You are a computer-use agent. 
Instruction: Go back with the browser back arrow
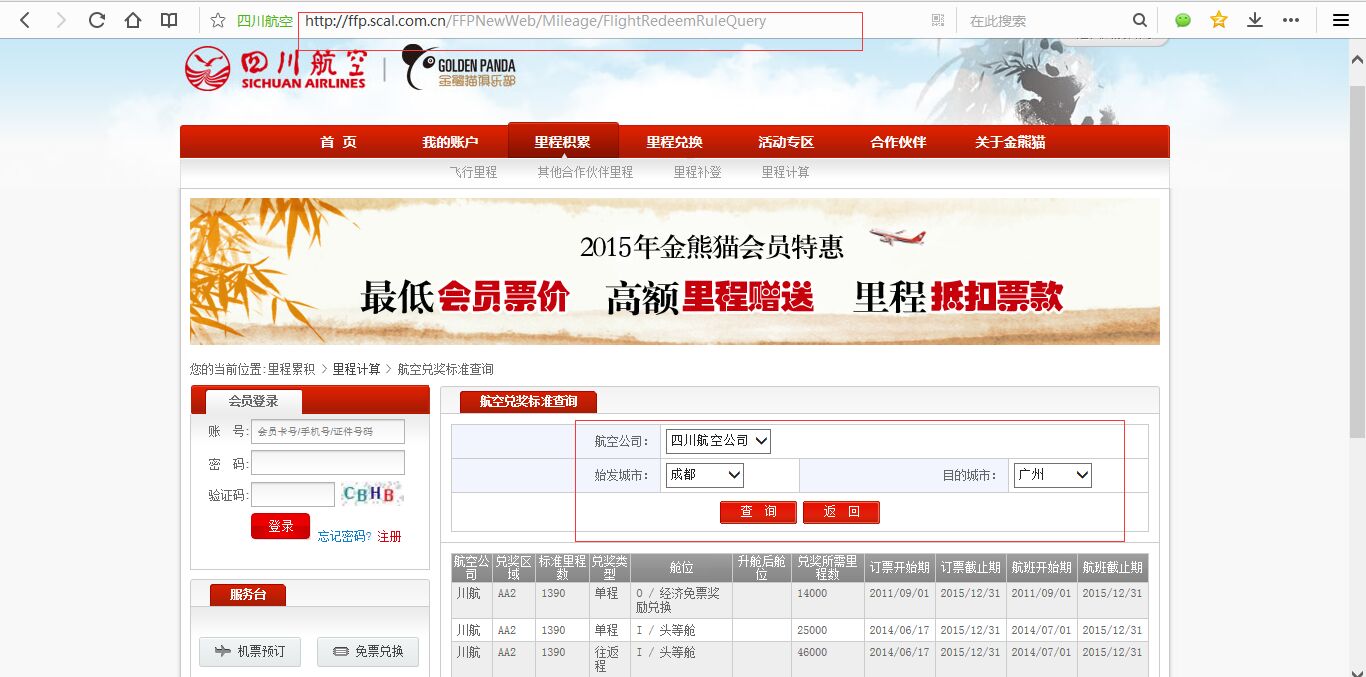25,20
